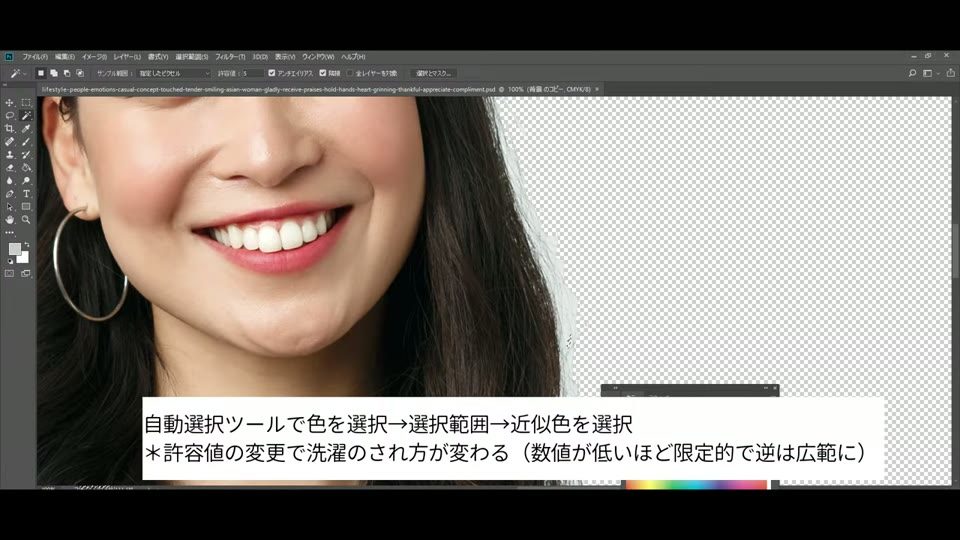
Task: Click the foreground color swatch
Action: tap(14, 249)
